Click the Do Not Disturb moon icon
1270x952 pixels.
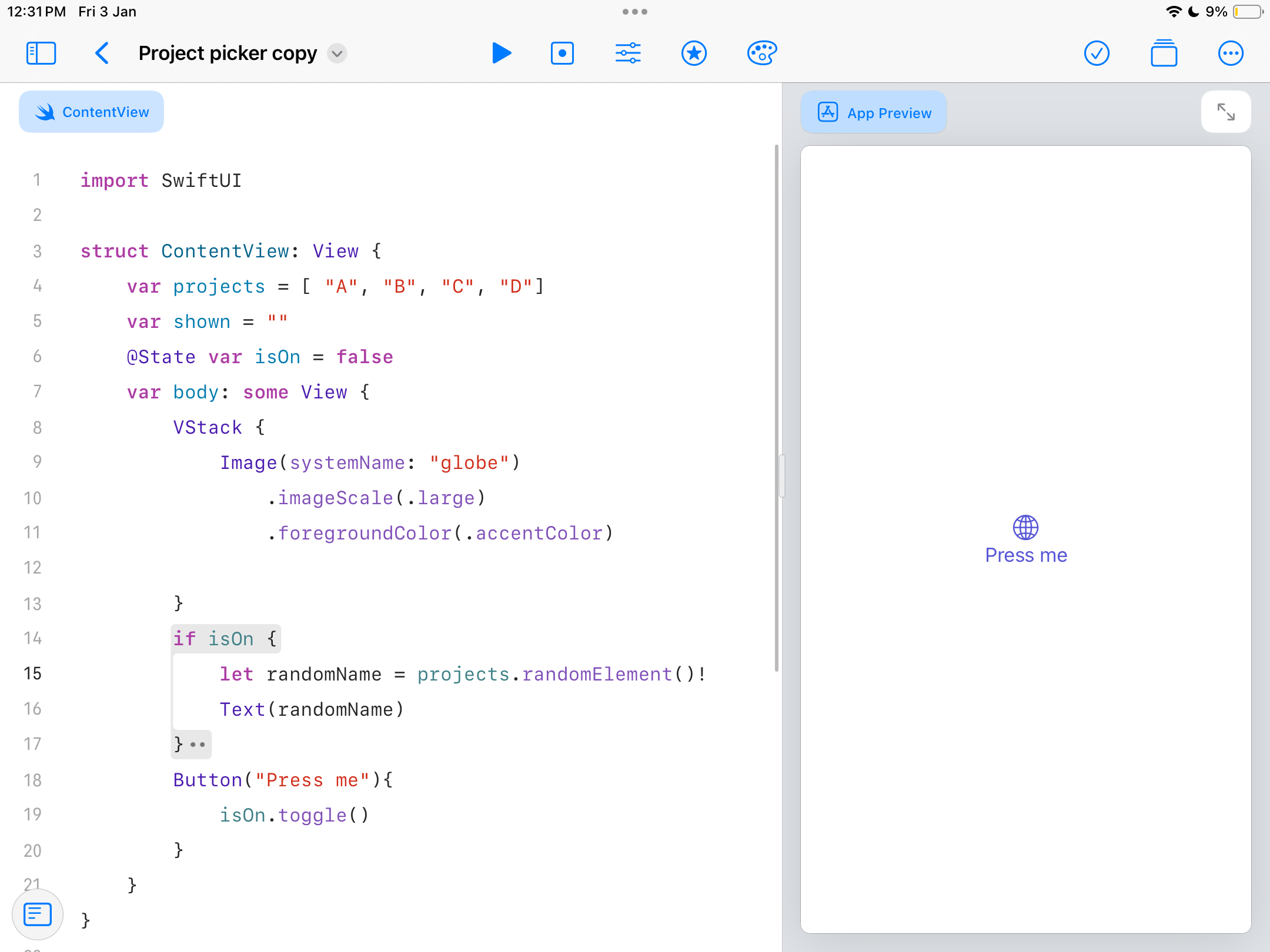(1194, 12)
